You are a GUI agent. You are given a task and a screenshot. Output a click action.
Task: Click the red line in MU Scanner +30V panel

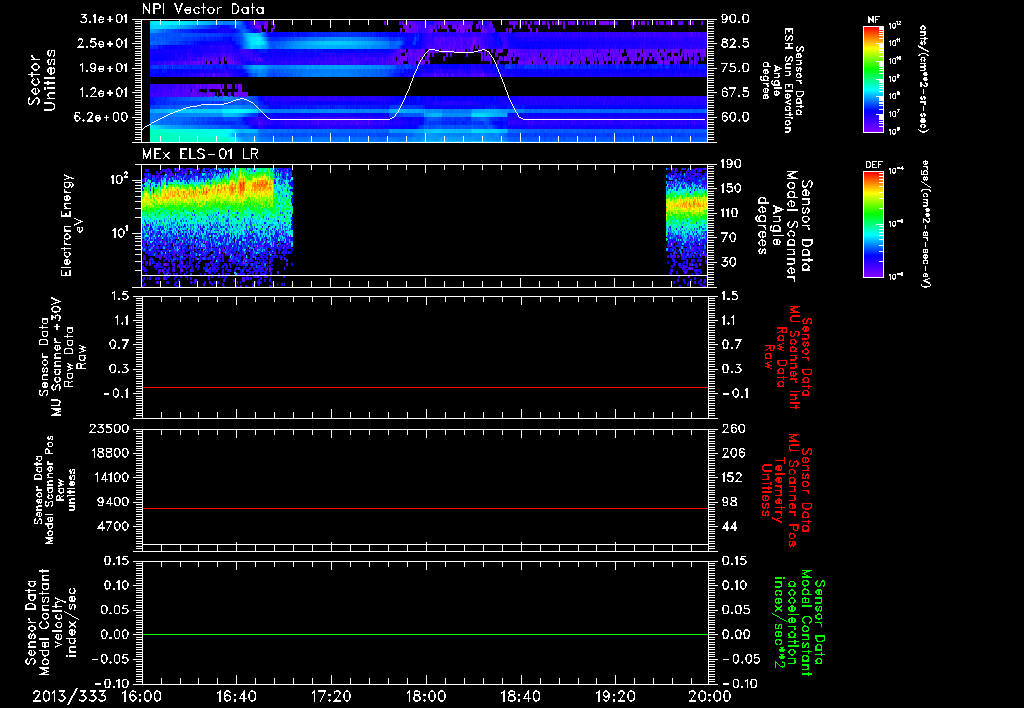(425, 387)
